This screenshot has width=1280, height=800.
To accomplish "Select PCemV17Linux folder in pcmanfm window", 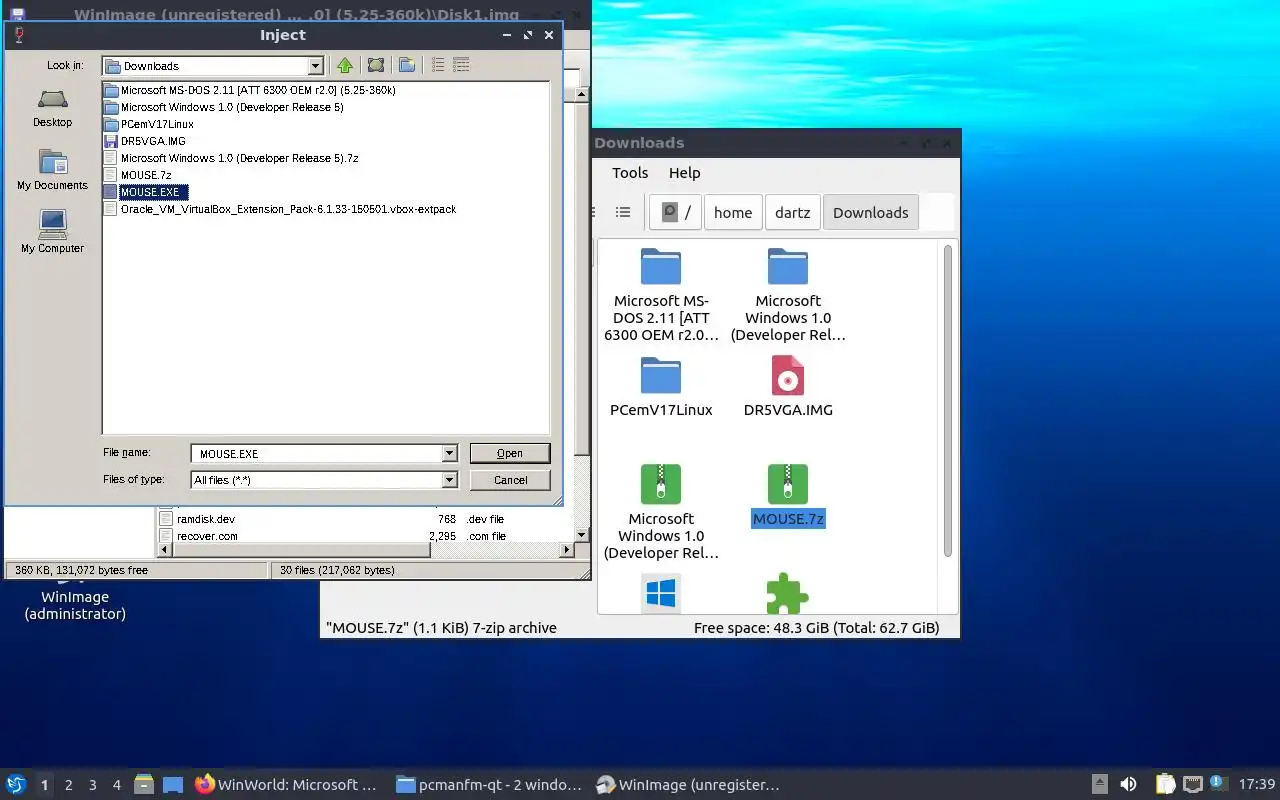I will [661, 376].
